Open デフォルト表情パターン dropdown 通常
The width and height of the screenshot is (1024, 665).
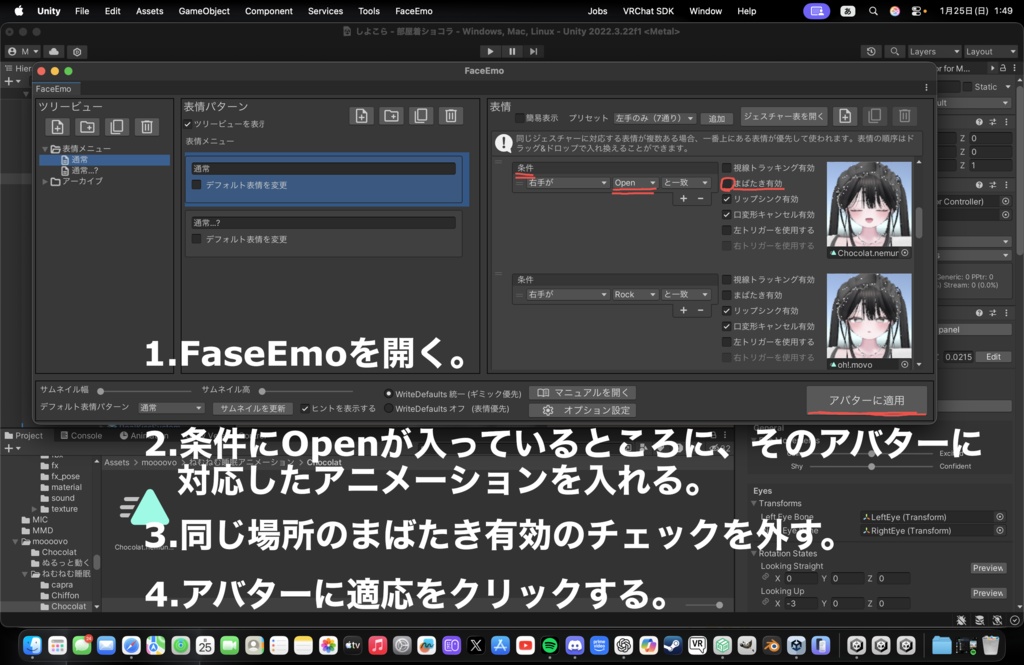(171, 408)
